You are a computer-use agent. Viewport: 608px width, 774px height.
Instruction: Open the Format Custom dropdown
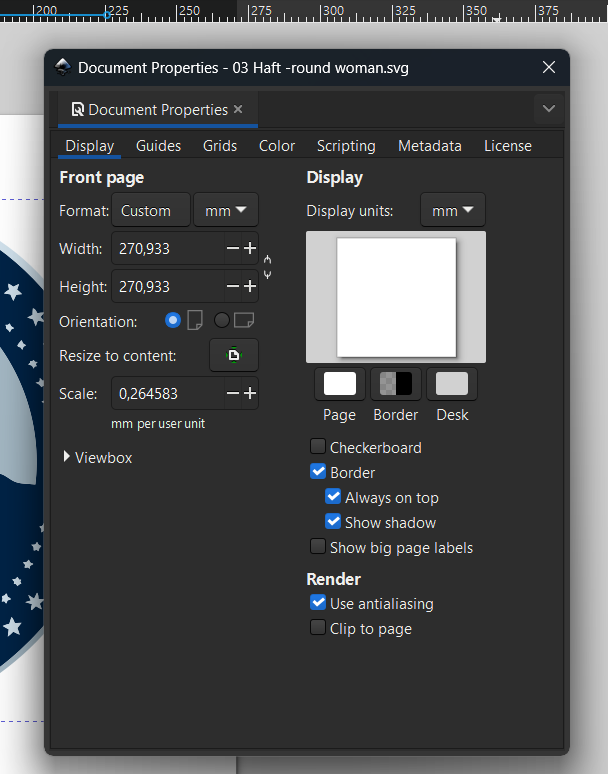[x=151, y=210]
